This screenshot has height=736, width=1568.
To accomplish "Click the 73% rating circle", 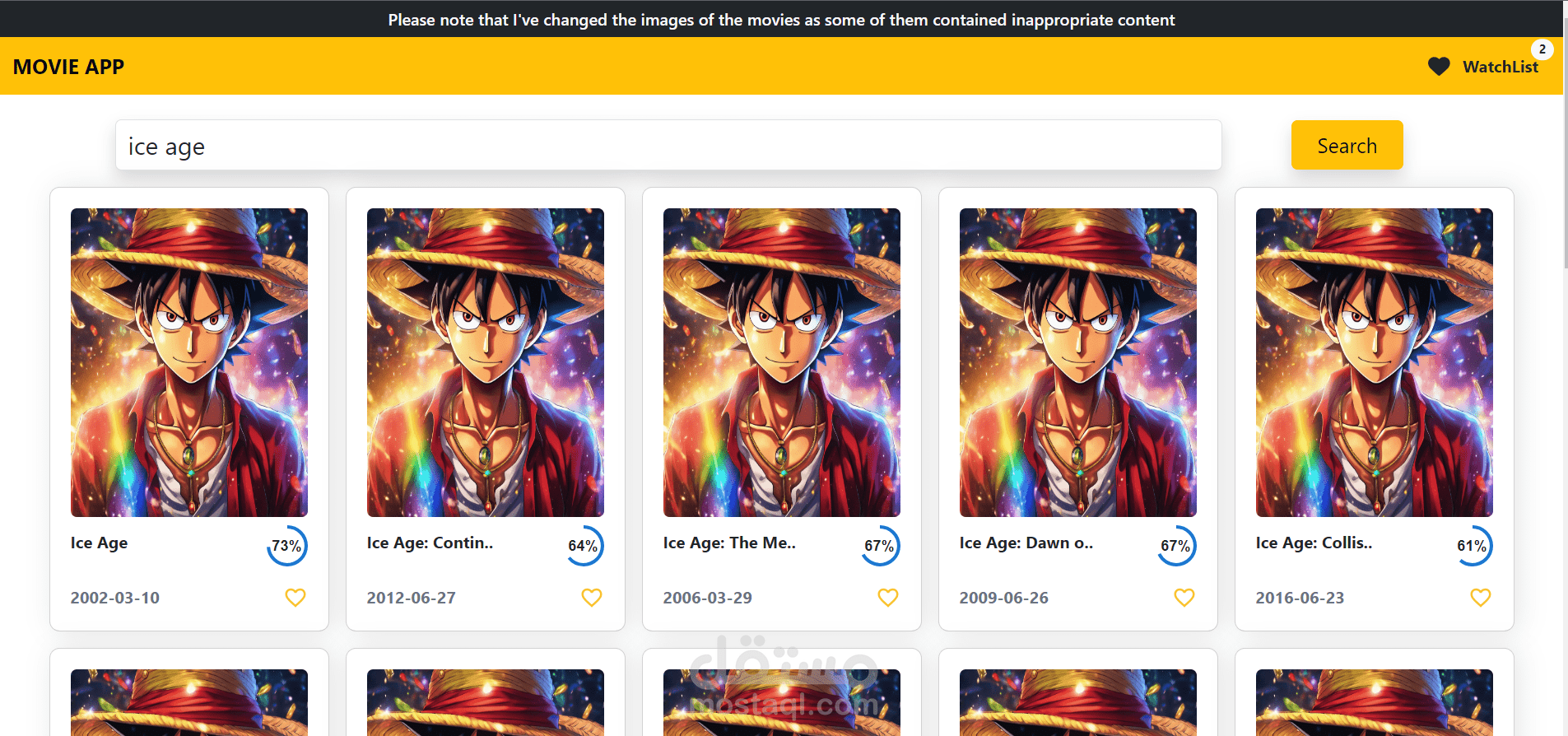I will [287, 546].
